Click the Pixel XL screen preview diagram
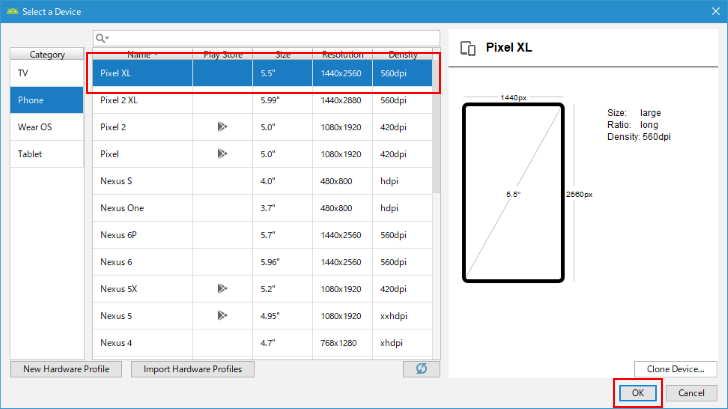The image size is (728, 409). (513, 193)
